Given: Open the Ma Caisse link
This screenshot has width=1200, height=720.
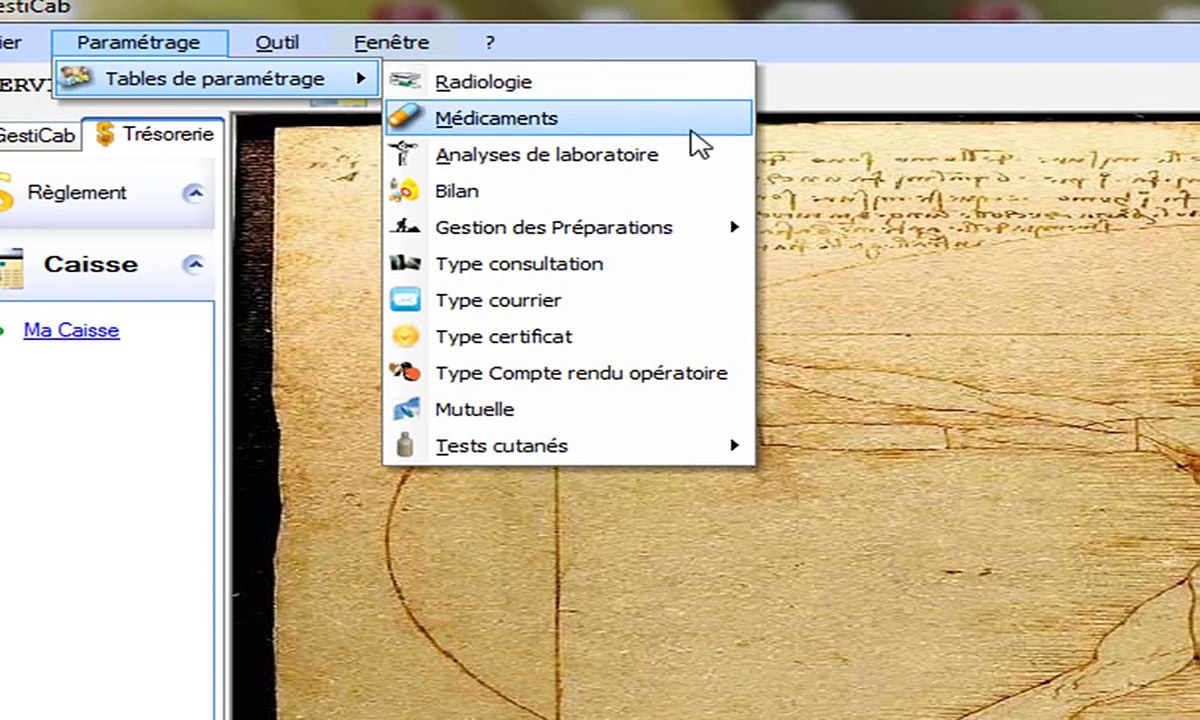Looking at the screenshot, I should 71,330.
